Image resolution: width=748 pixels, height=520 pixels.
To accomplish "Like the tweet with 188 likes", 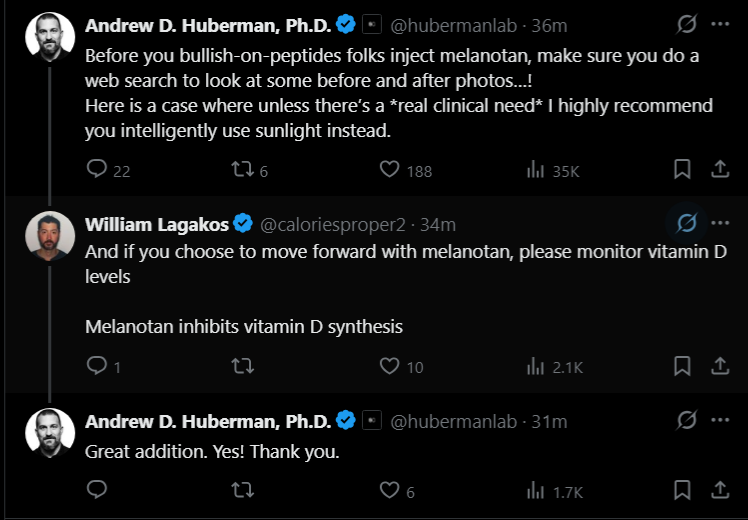I will tap(390, 170).
